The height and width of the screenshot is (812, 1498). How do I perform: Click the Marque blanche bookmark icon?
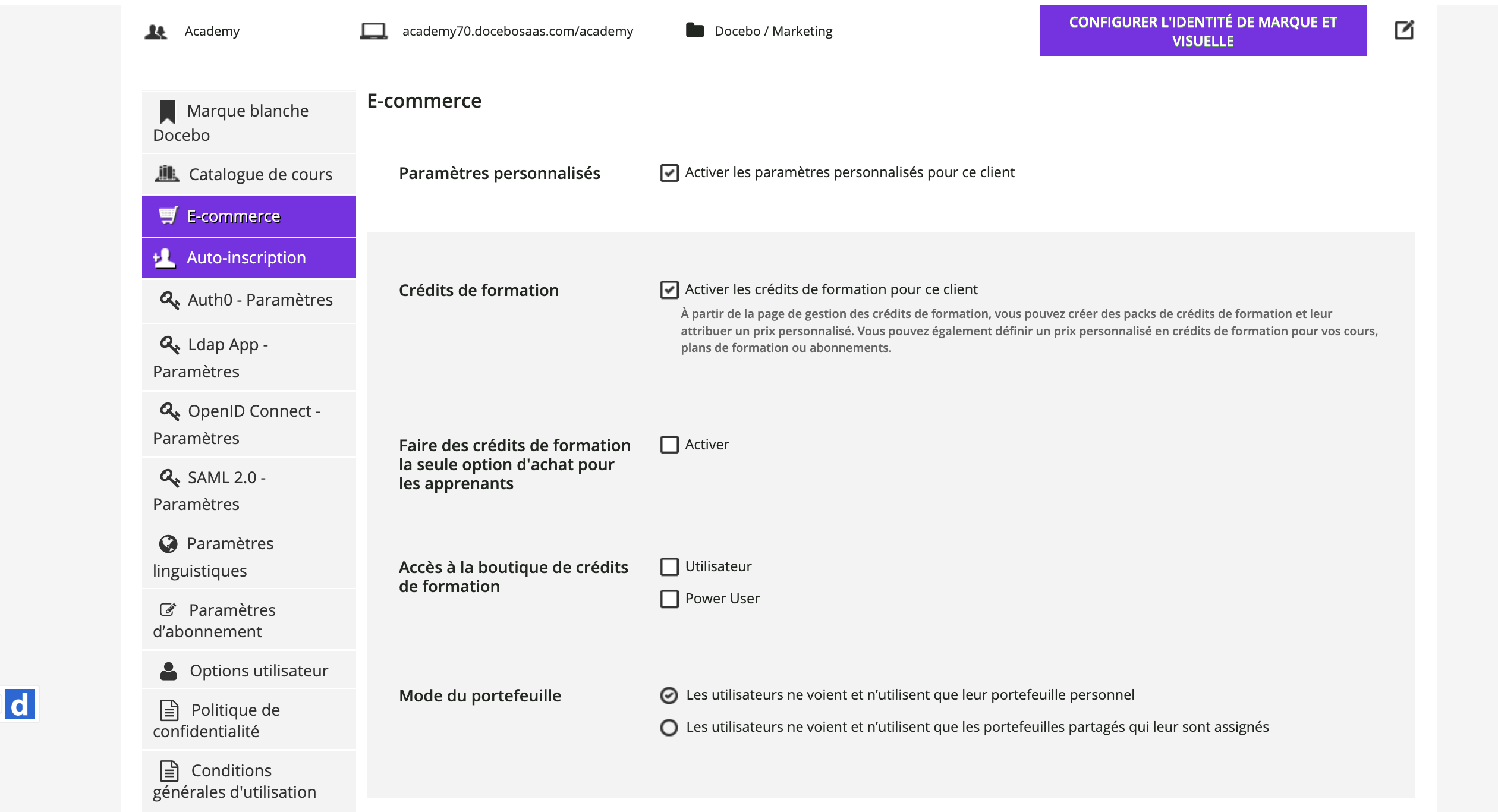(x=168, y=111)
